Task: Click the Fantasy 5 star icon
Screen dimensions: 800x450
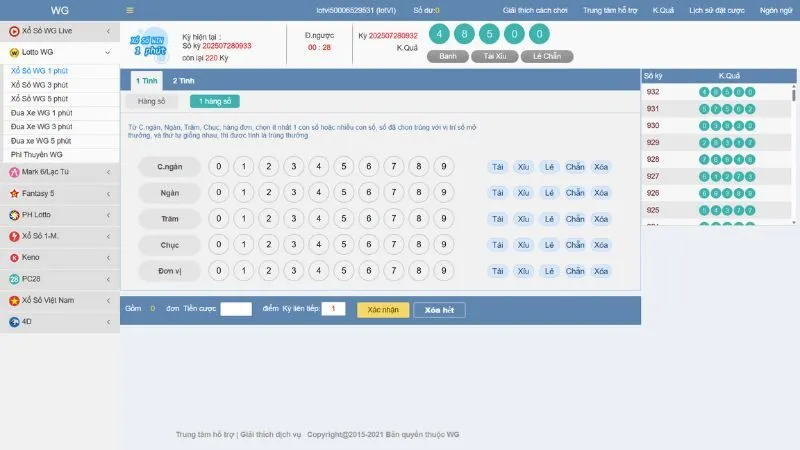Action: click(x=14, y=193)
